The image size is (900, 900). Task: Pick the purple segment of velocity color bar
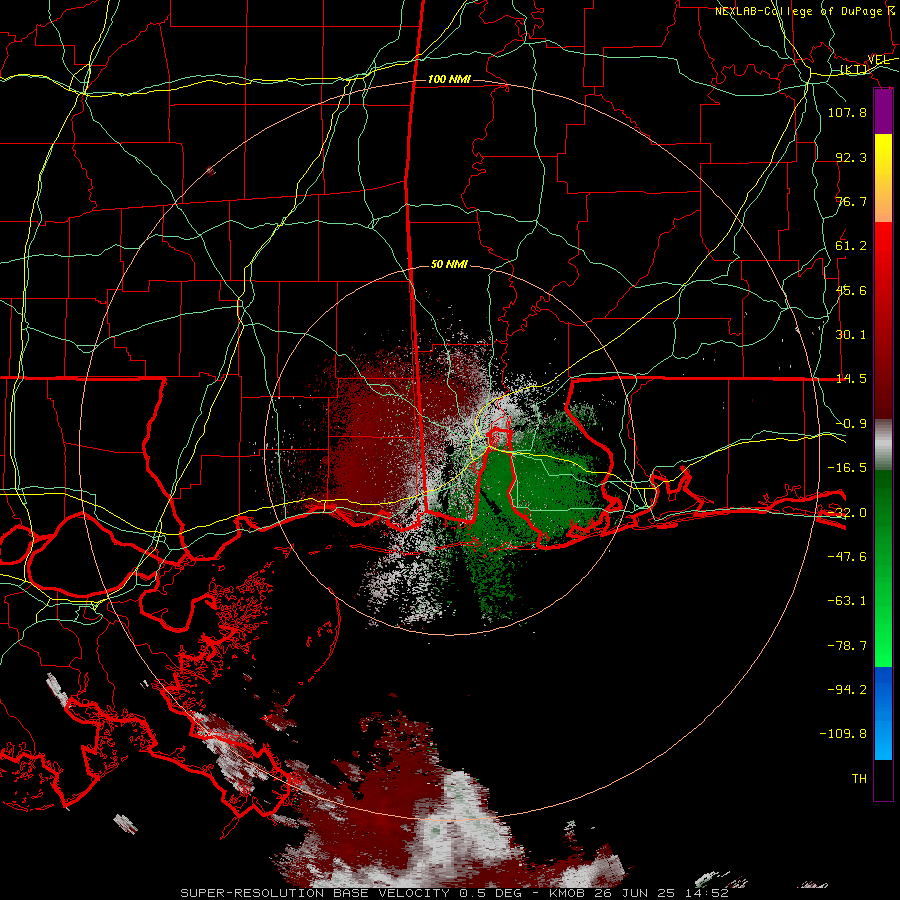[x=883, y=112]
